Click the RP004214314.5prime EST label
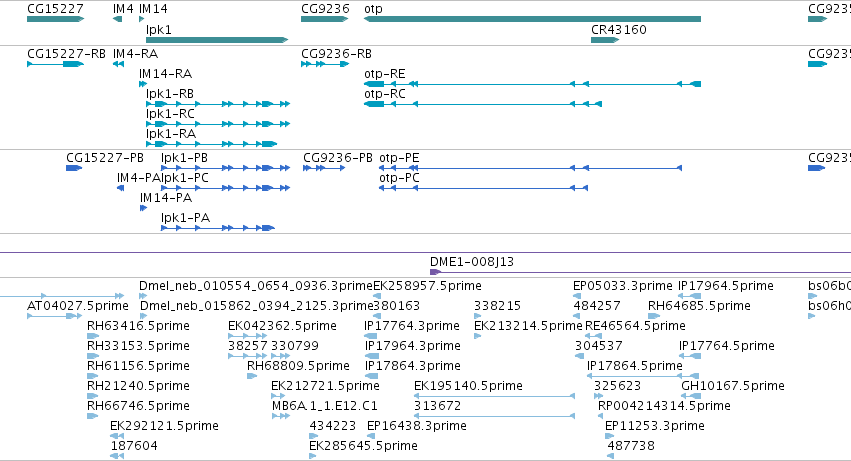Image resolution: width=851 pixels, height=461 pixels. pos(664,407)
